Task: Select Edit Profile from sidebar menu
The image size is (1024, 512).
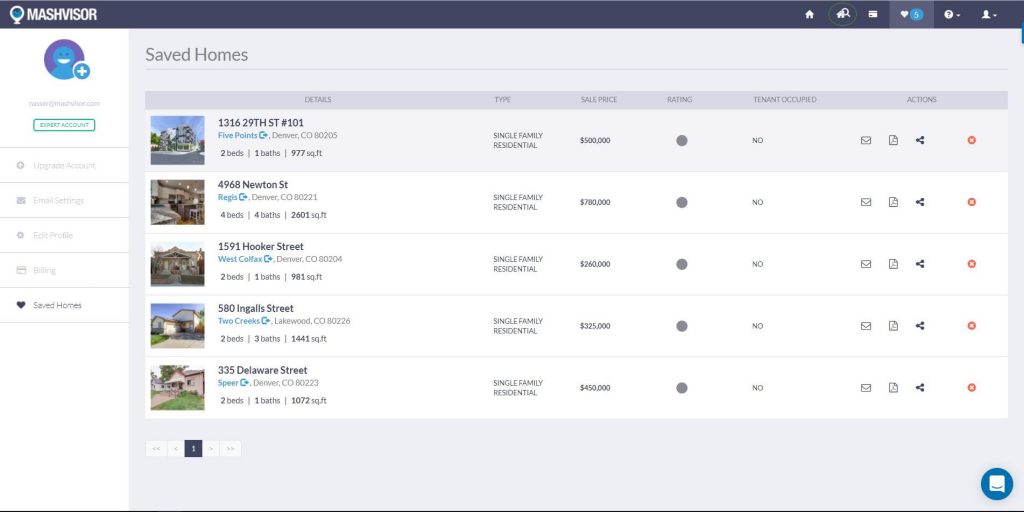Action: pyautogui.click(x=52, y=235)
